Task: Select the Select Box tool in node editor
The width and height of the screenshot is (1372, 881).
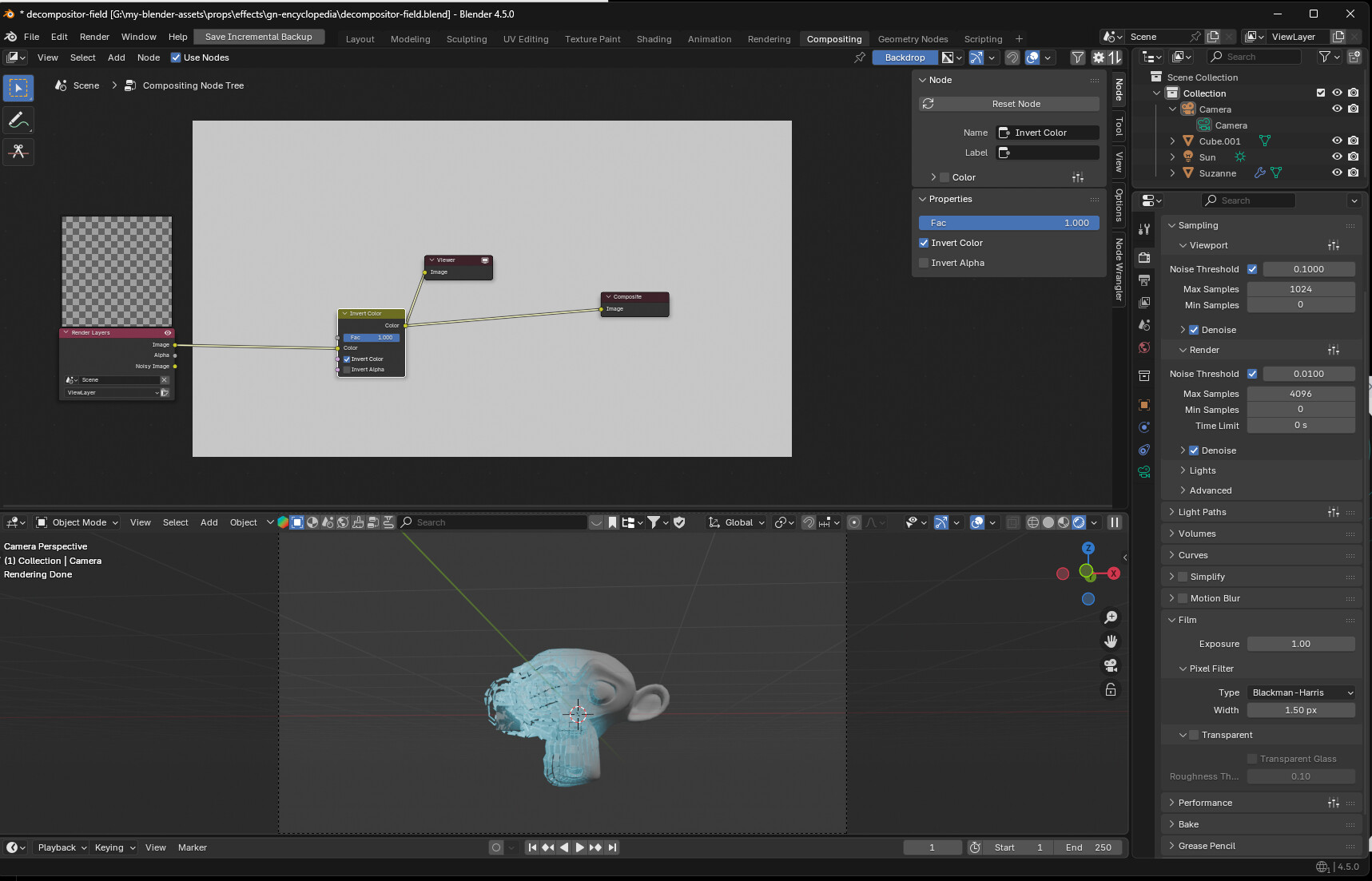Action: click(18, 88)
